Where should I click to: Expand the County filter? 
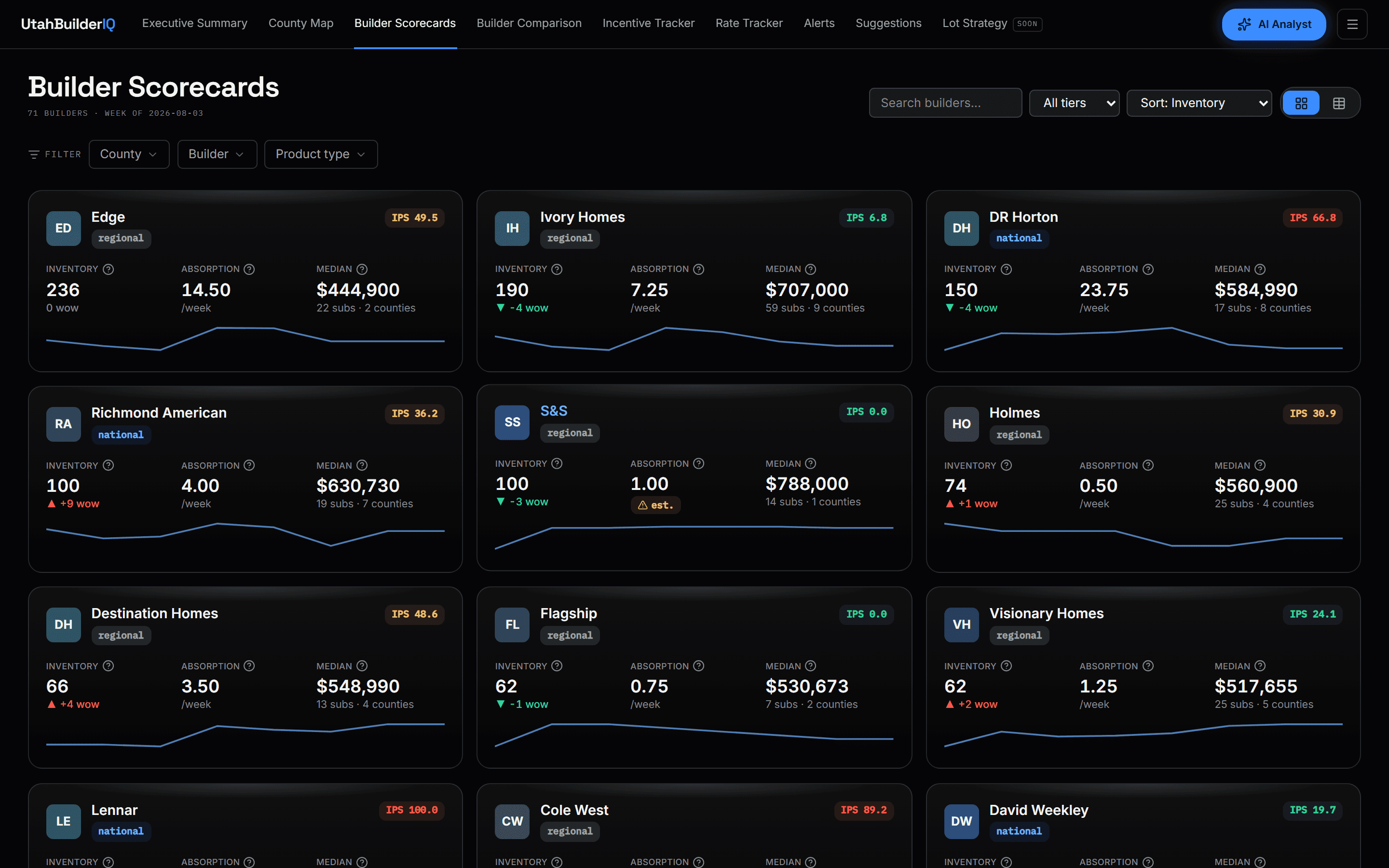click(x=129, y=154)
